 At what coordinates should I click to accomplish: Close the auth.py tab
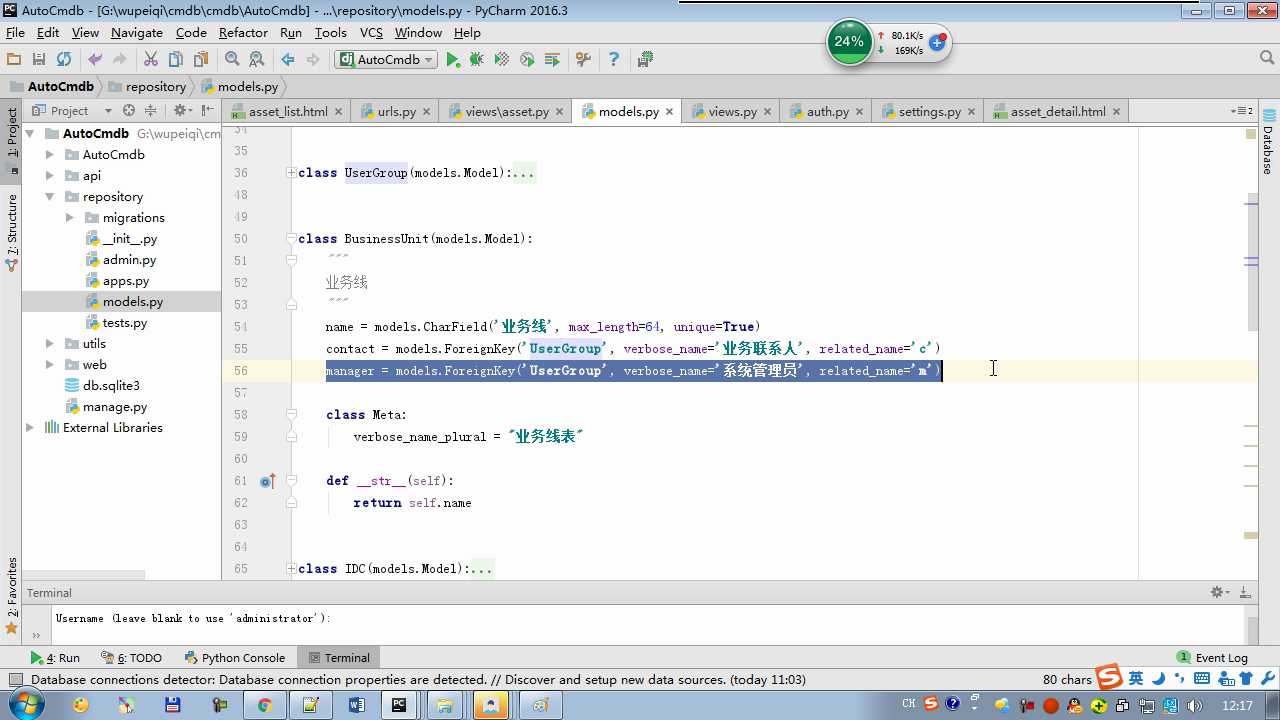(859, 112)
